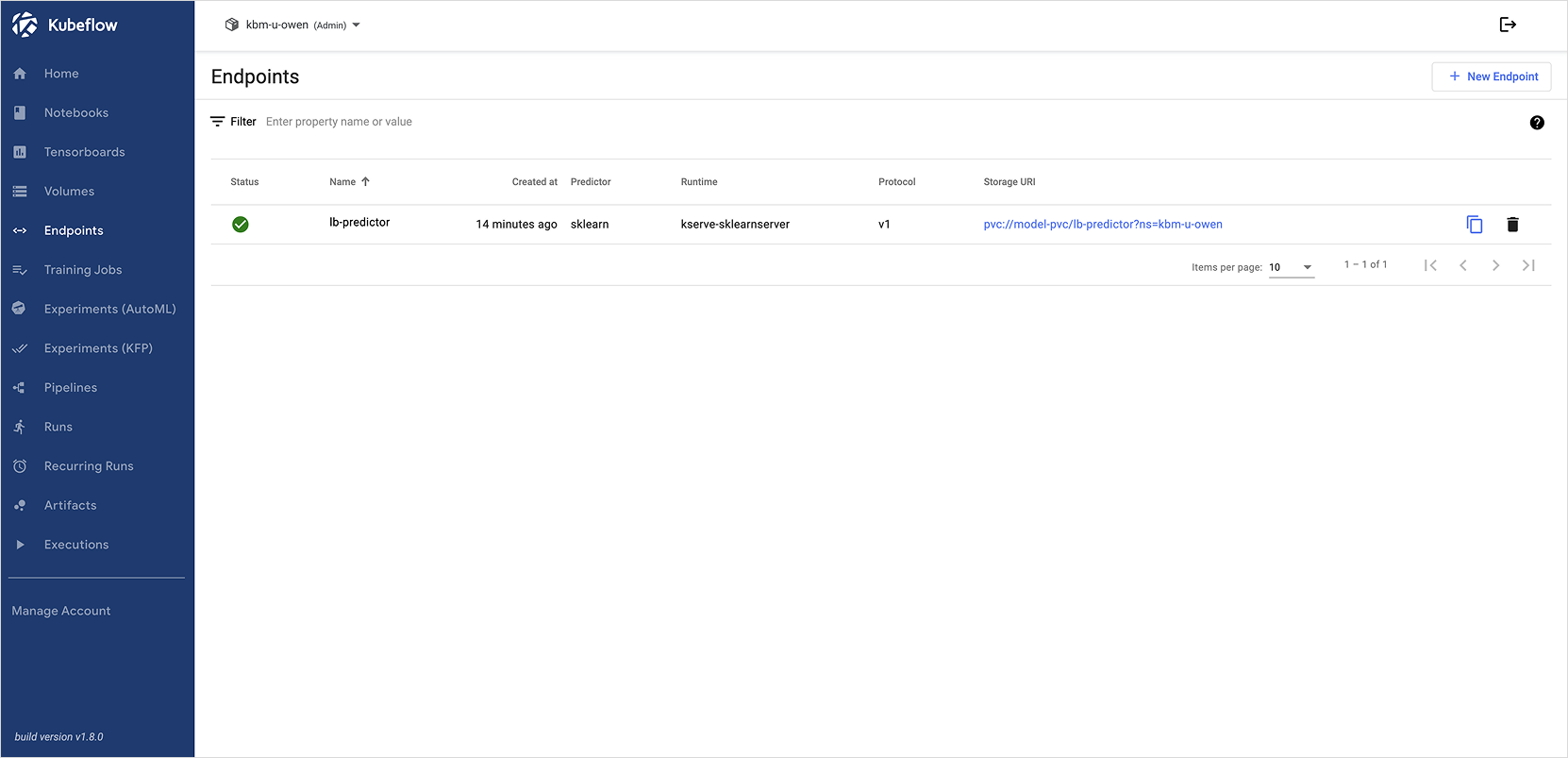Click the Endpoints arrows icon in sidebar
This screenshot has width=1568, height=758.
pyautogui.click(x=20, y=230)
